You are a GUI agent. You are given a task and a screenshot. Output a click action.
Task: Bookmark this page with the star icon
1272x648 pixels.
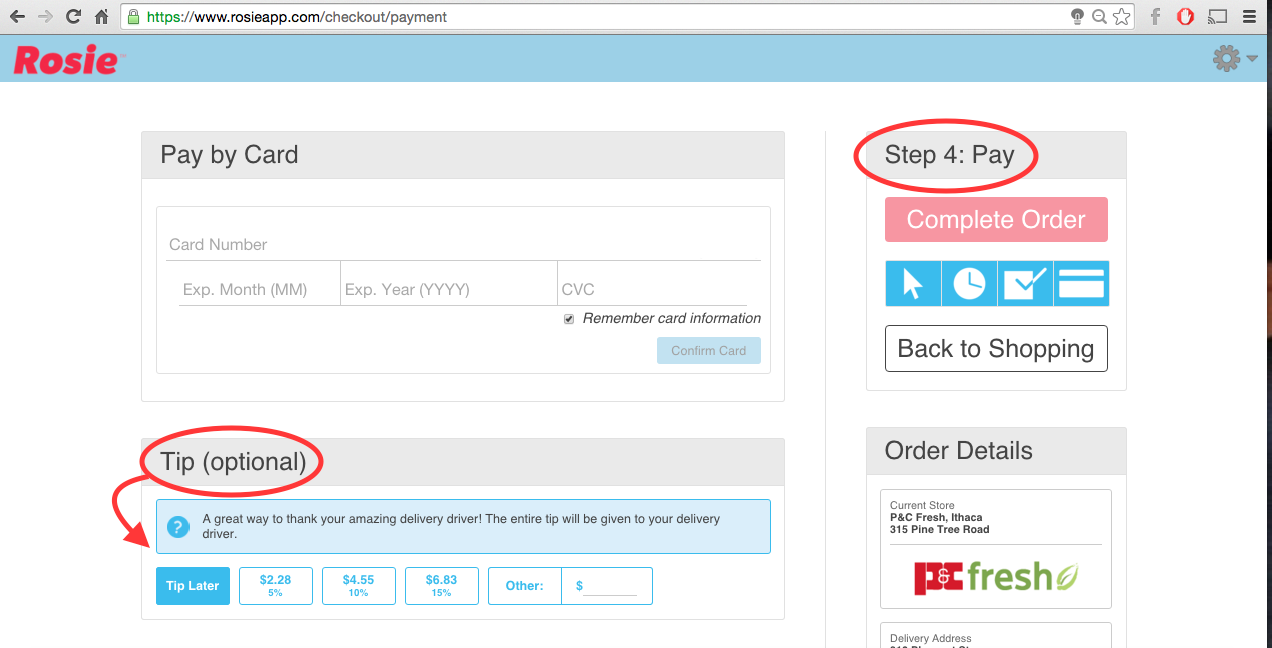click(1122, 17)
